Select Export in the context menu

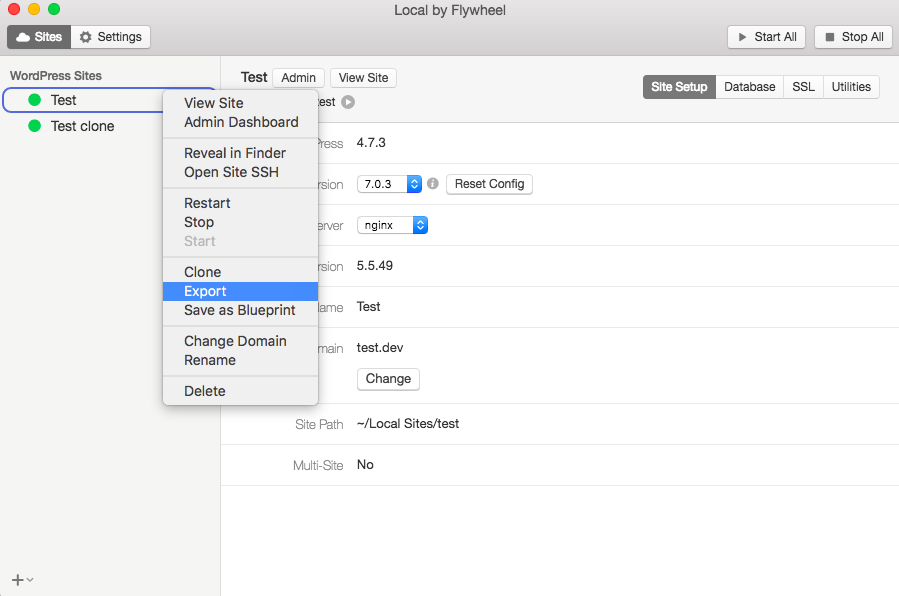click(240, 291)
